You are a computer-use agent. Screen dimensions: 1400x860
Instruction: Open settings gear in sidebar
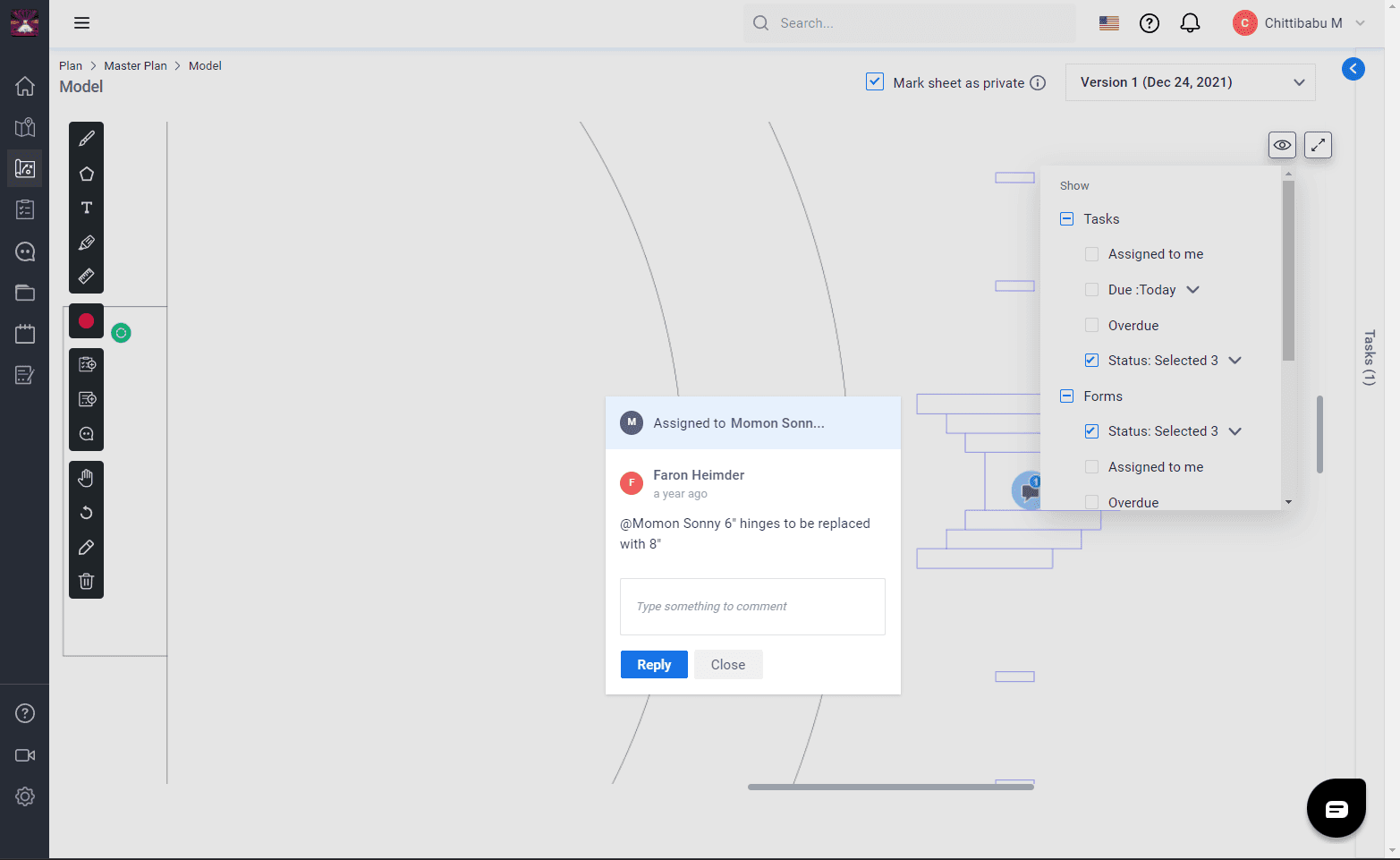click(x=25, y=796)
